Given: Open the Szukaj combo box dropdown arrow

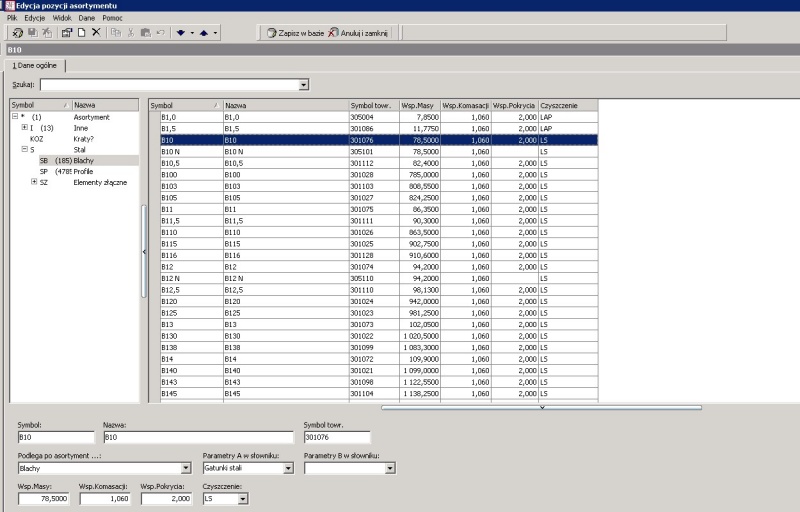Looking at the screenshot, I should coord(304,85).
